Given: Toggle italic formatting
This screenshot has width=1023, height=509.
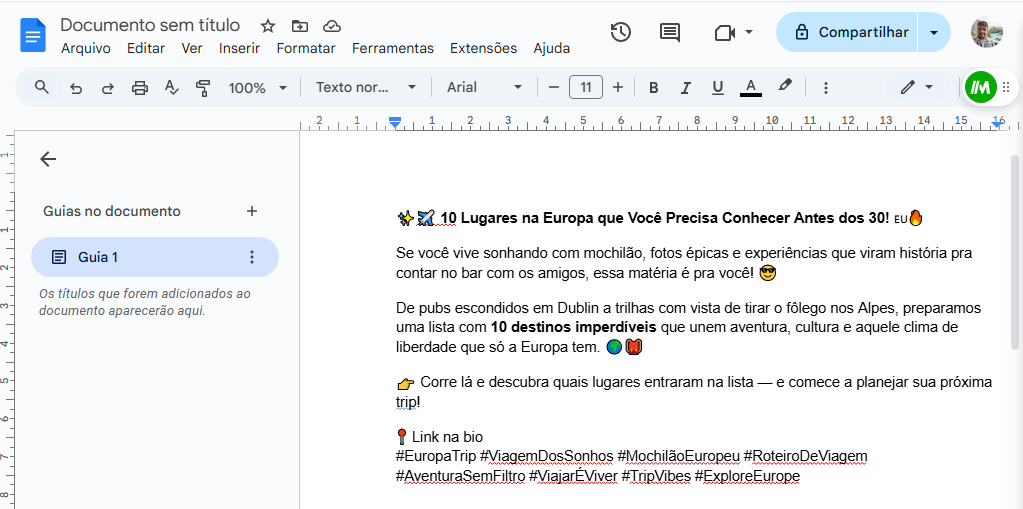Looking at the screenshot, I should 685,88.
